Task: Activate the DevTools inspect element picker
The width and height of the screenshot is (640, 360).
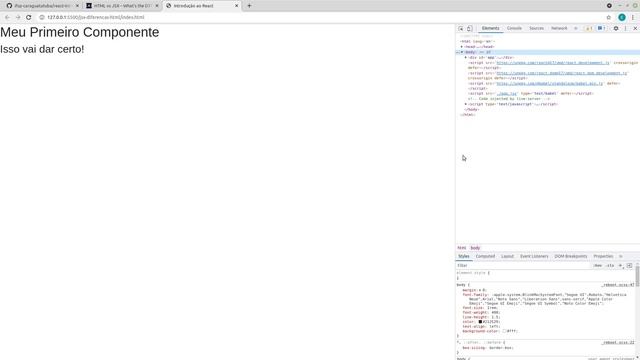Action: [x=460, y=29]
